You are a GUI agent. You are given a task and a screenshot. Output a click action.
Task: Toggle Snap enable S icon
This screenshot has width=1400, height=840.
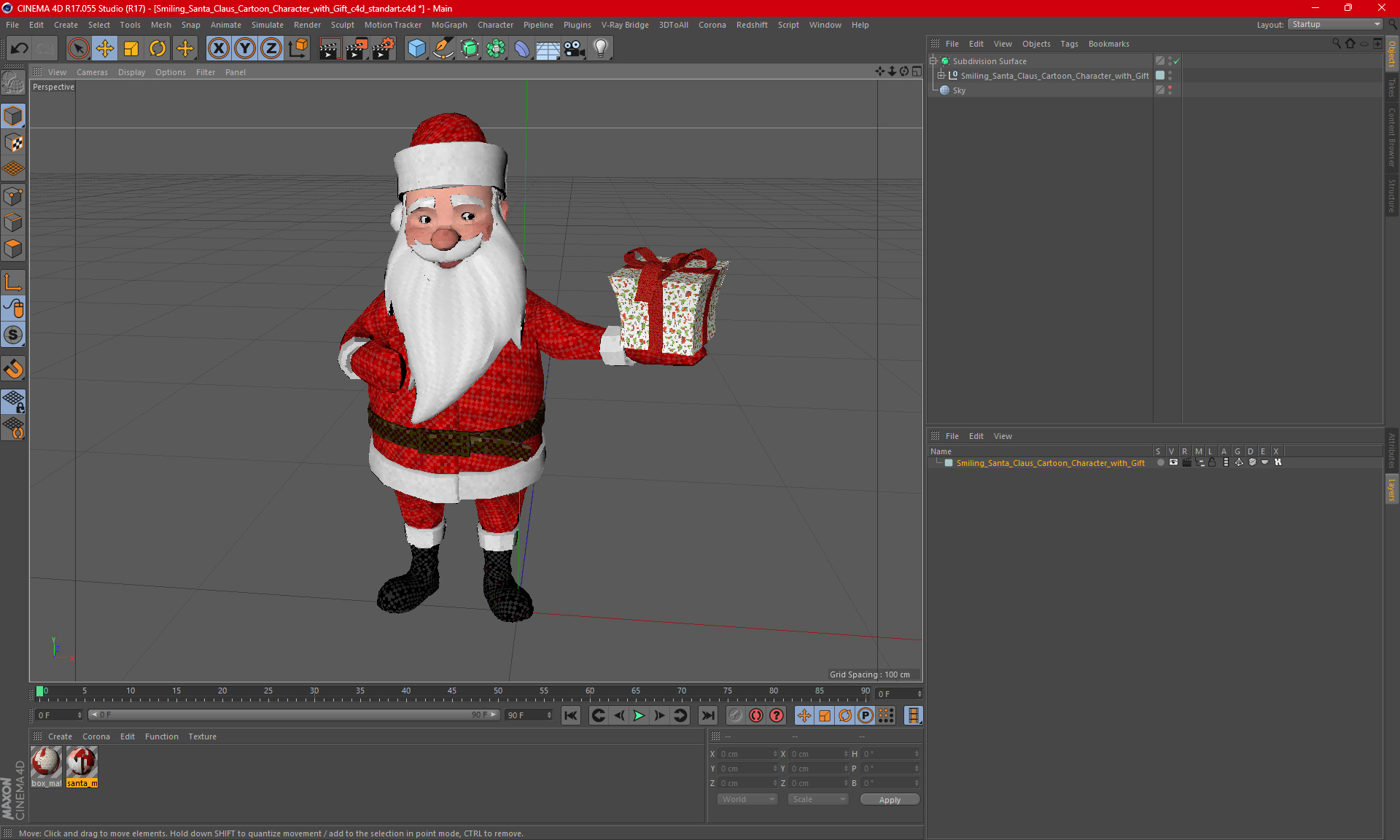[x=13, y=335]
